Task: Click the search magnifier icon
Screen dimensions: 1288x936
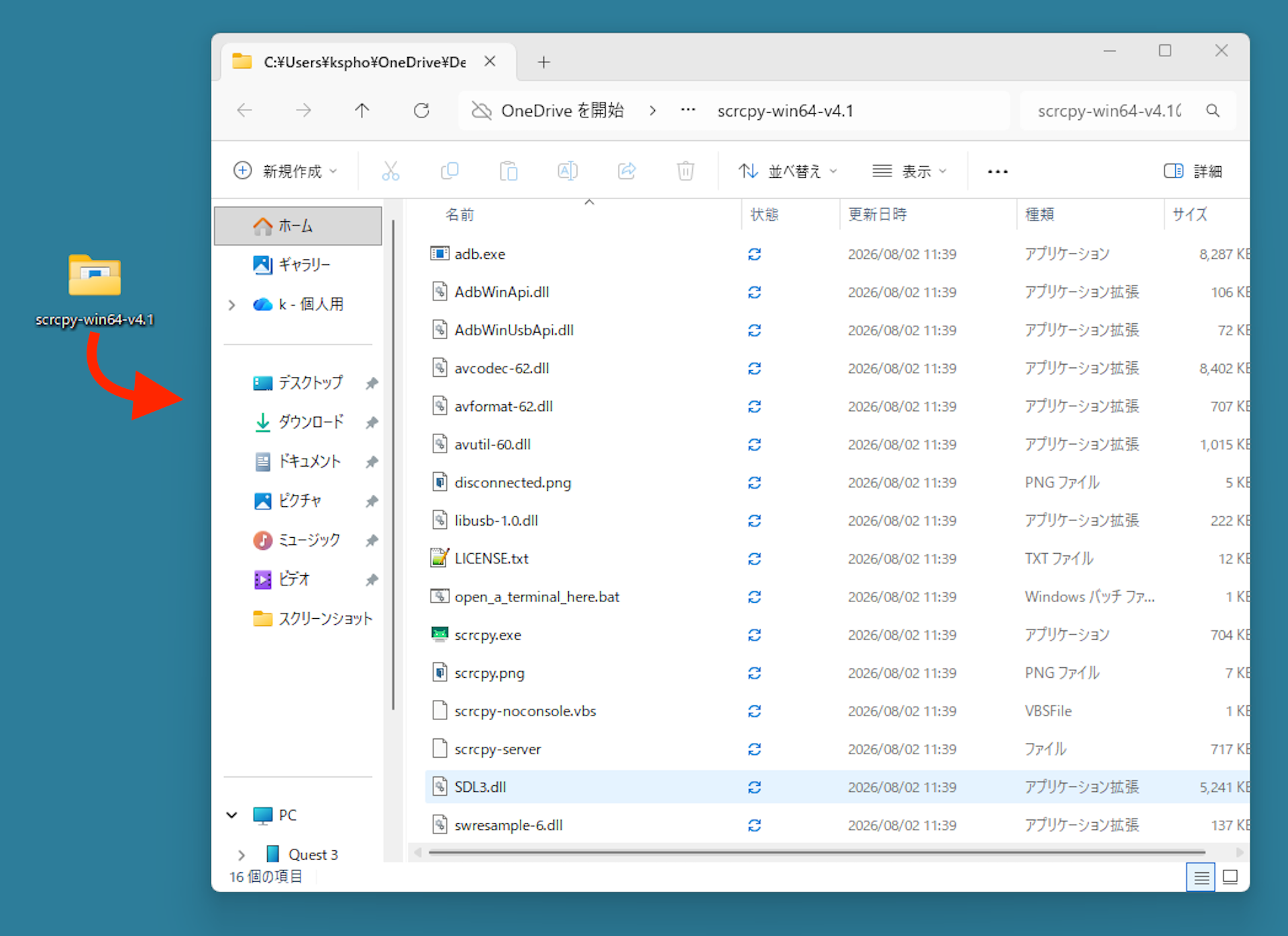Action: click(x=1213, y=111)
